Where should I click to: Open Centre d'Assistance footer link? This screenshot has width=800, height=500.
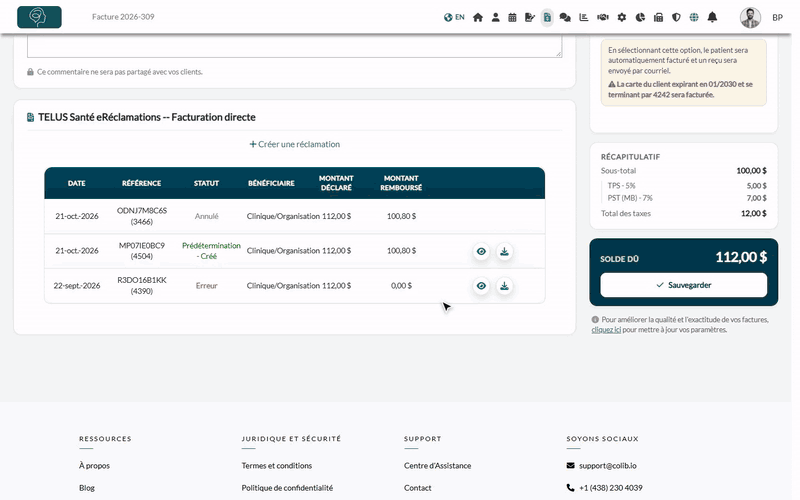(437, 466)
